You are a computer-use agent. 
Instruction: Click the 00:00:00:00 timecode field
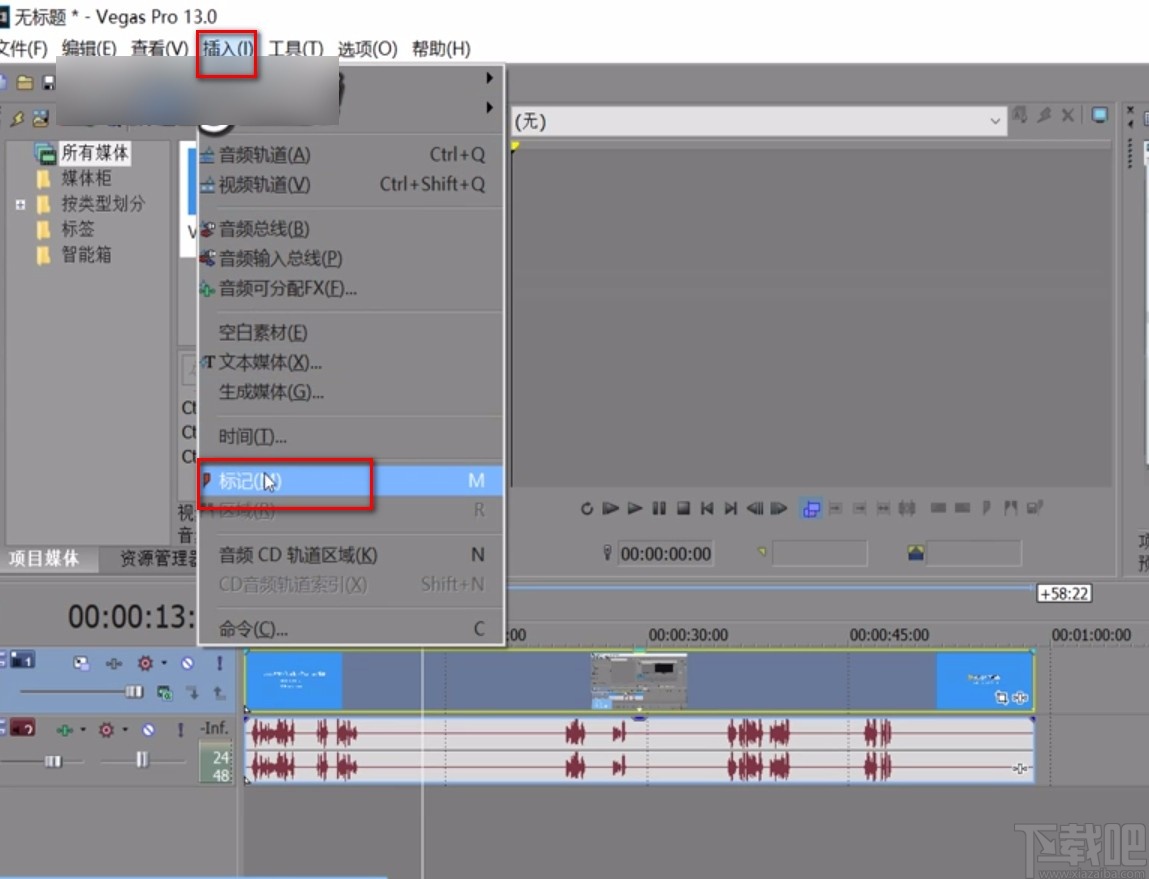coord(665,554)
